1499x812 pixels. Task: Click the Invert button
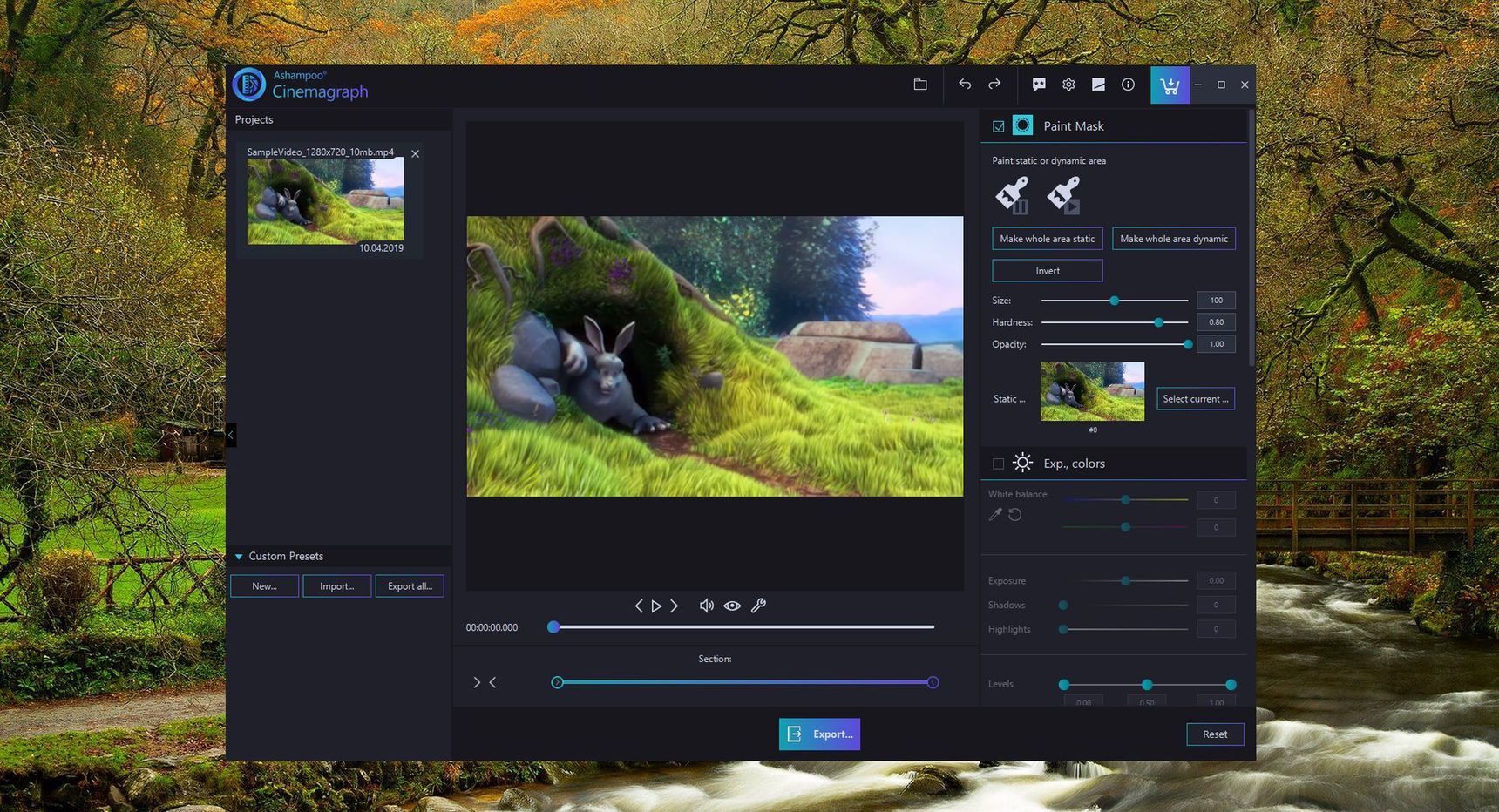click(1048, 271)
